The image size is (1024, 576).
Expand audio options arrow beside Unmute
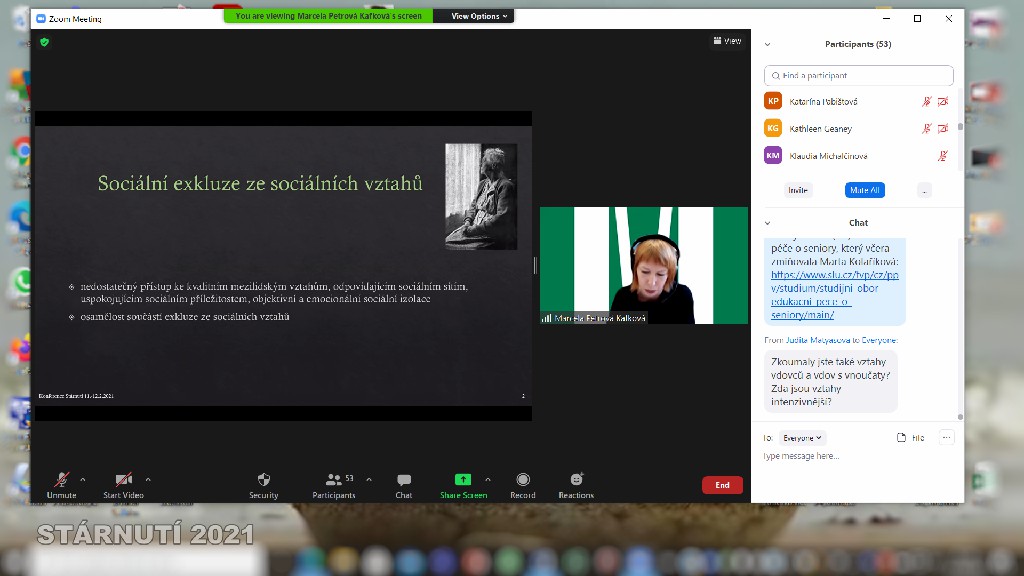pyautogui.click(x=83, y=479)
